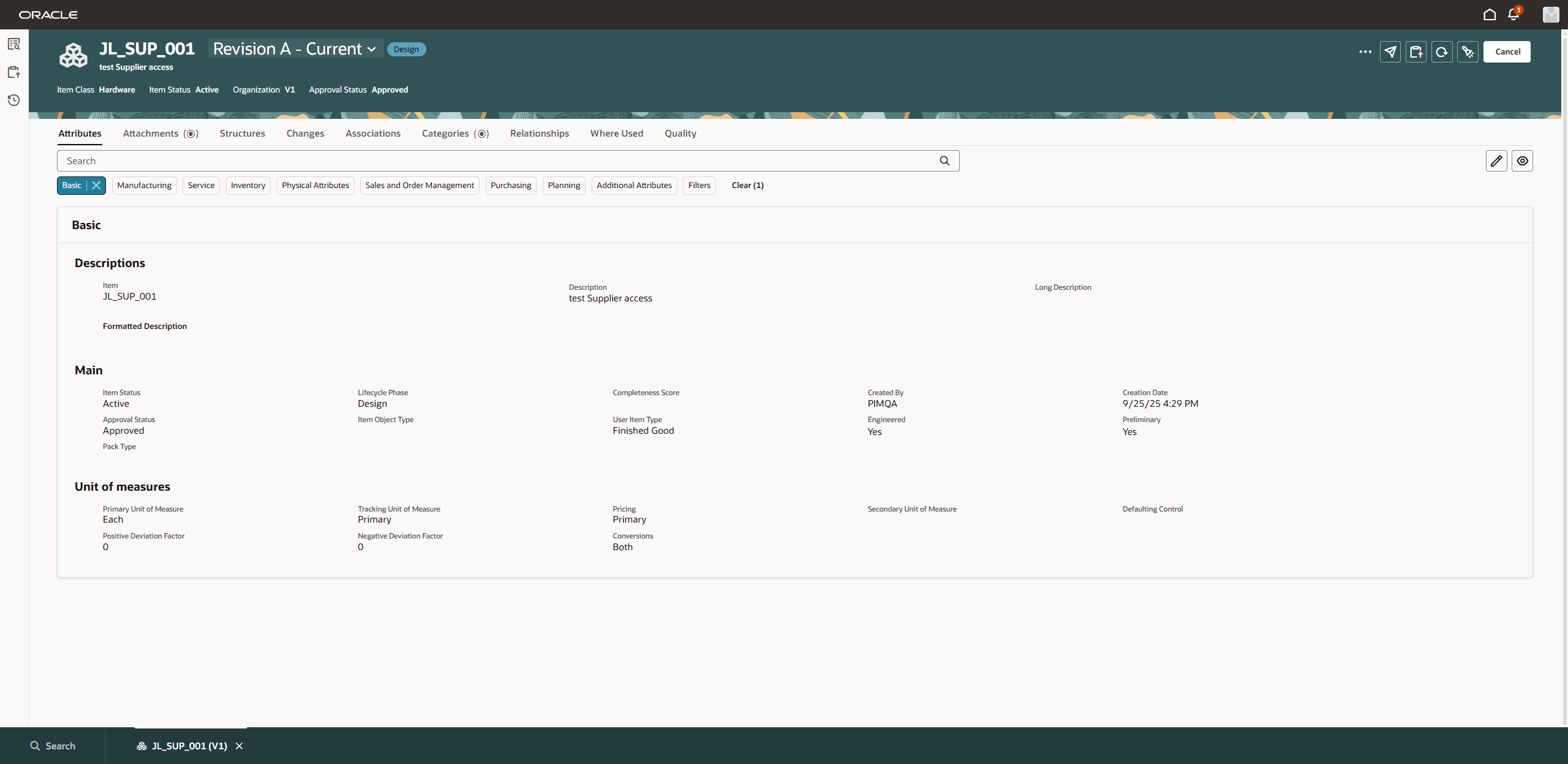Open the notifications bell
1568x764 pixels.
tap(1513, 14)
